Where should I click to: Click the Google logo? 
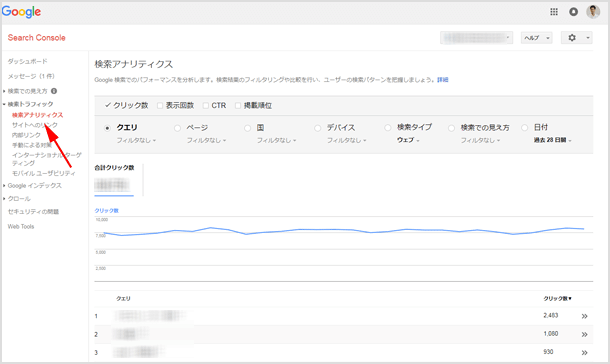(x=21, y=12)
